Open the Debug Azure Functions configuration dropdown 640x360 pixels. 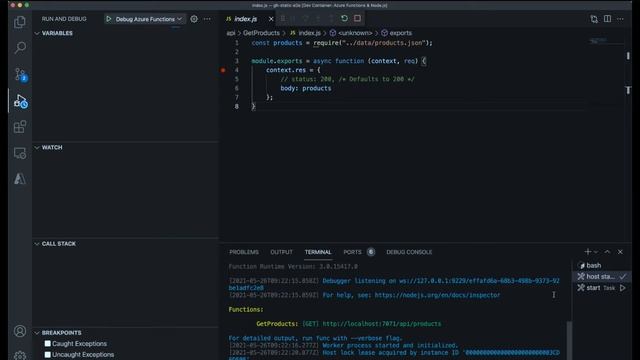(x=149, y=19)
